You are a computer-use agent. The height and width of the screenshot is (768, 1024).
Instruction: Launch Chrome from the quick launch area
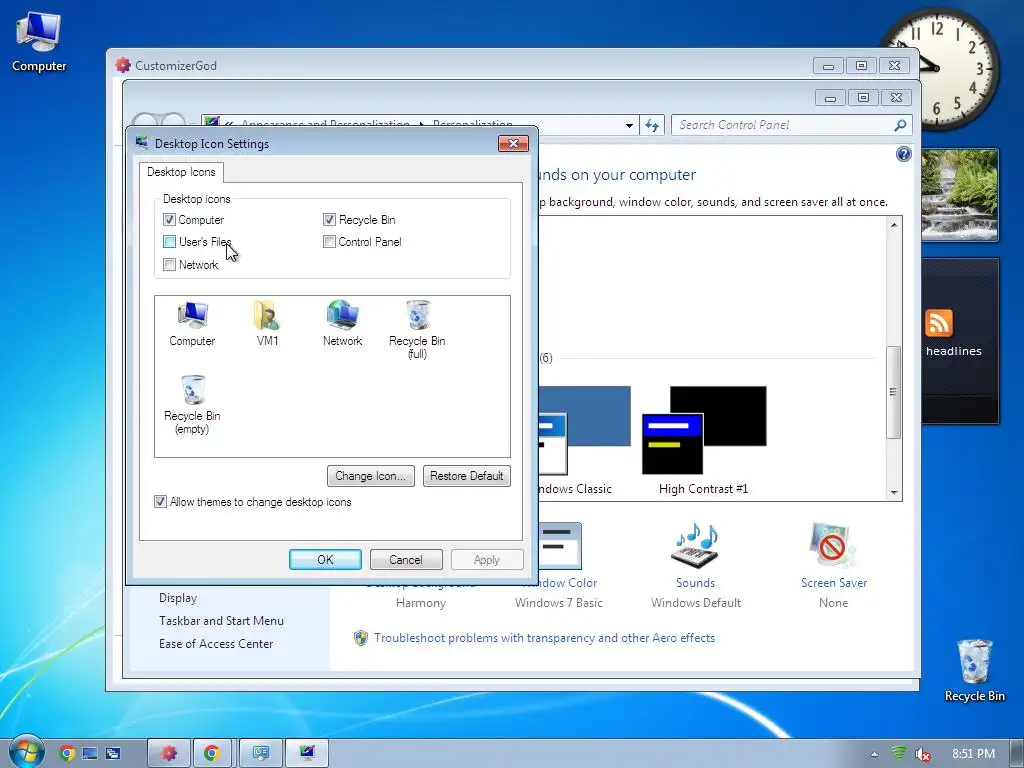coord(67,754)
